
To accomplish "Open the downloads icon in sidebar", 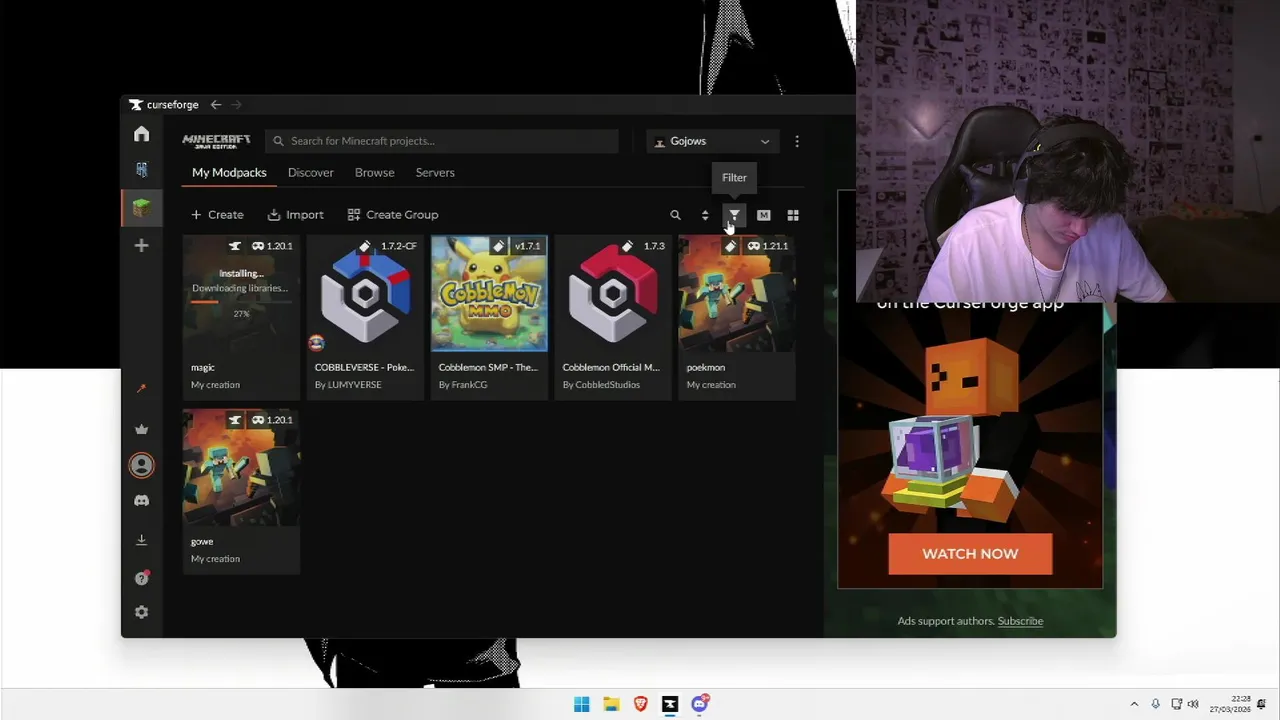I will [141, 540].
